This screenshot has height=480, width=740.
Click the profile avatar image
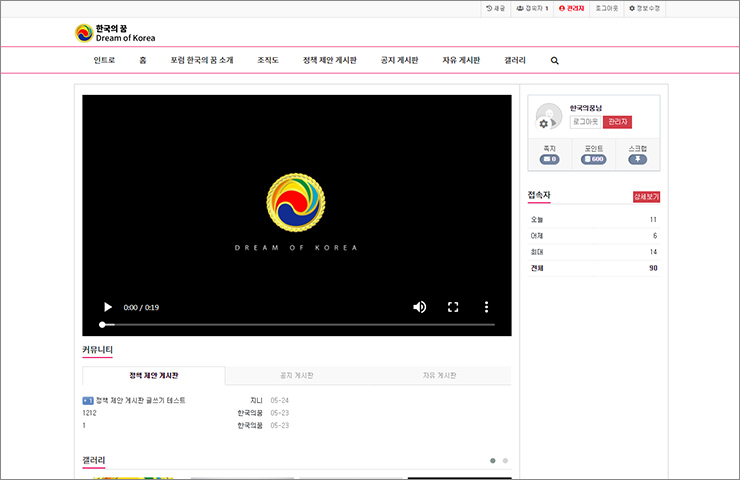click(549, 116)
